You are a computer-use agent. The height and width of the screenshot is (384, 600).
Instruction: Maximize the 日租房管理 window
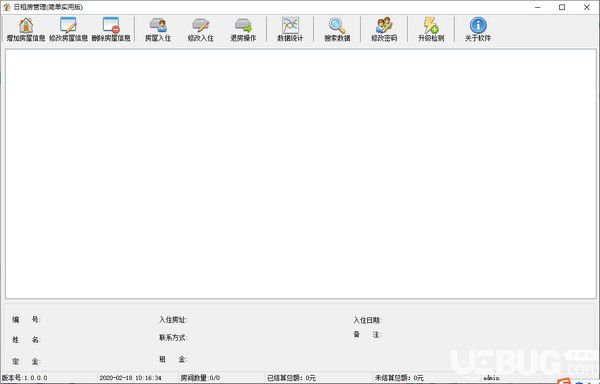[562, 7]
